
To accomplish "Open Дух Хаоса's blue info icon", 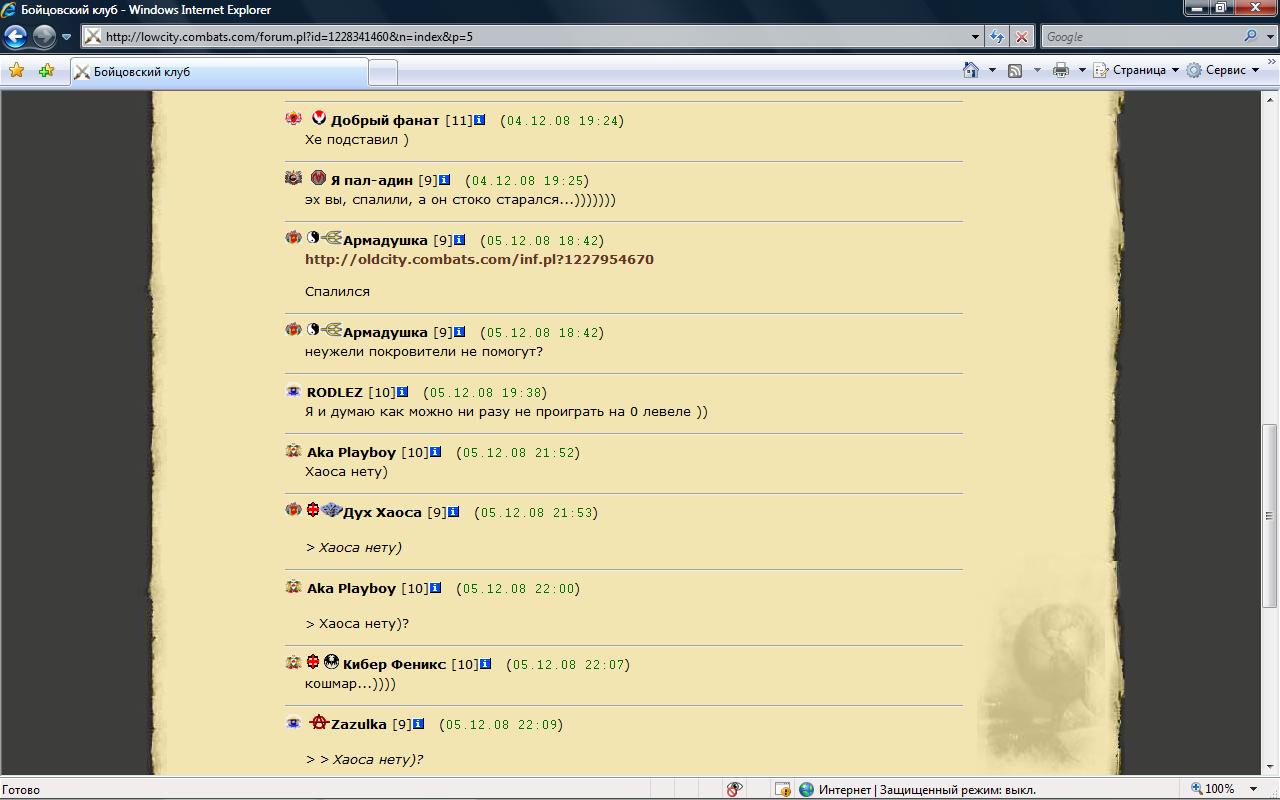I will pos(454,512).
